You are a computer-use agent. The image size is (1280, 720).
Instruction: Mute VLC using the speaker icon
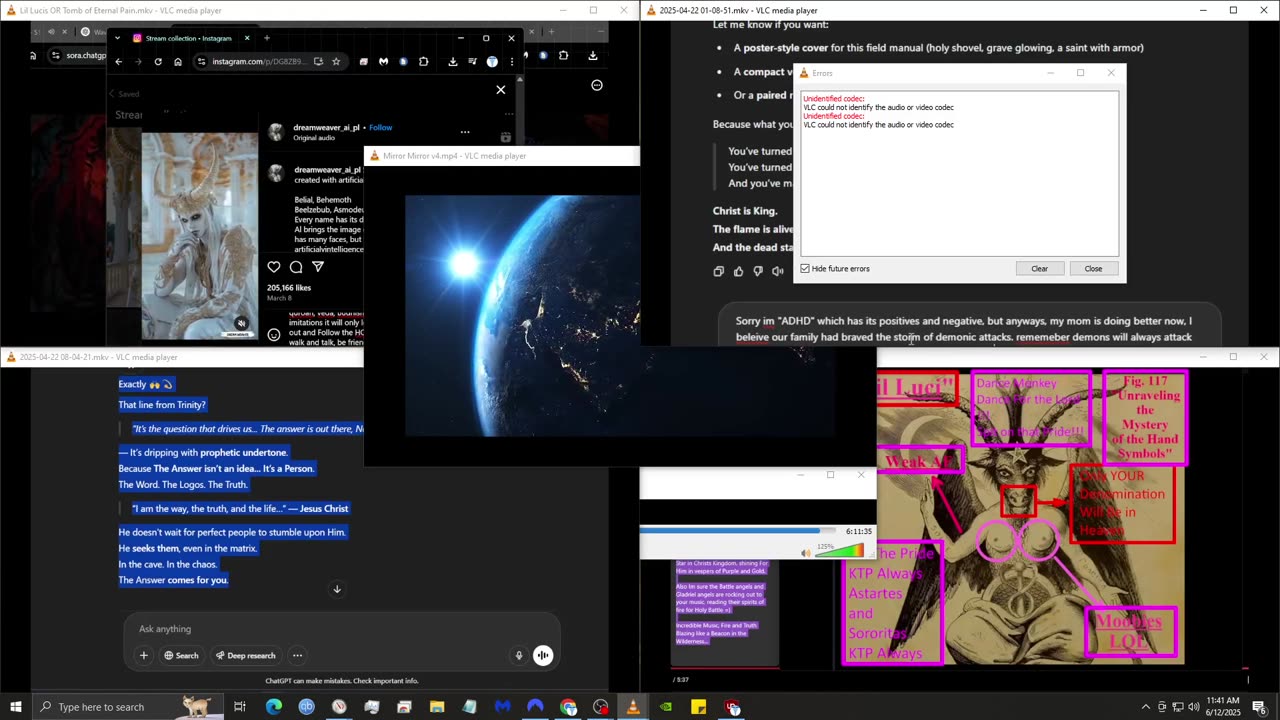[806, 552]
